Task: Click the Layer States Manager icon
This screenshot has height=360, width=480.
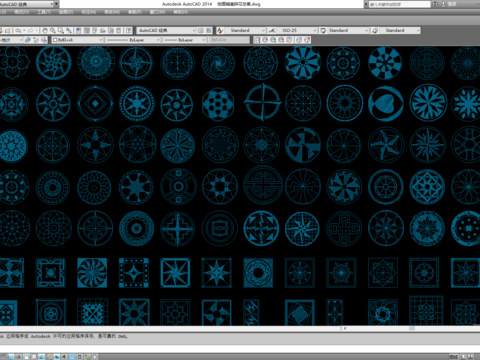Action: (44, 40)
